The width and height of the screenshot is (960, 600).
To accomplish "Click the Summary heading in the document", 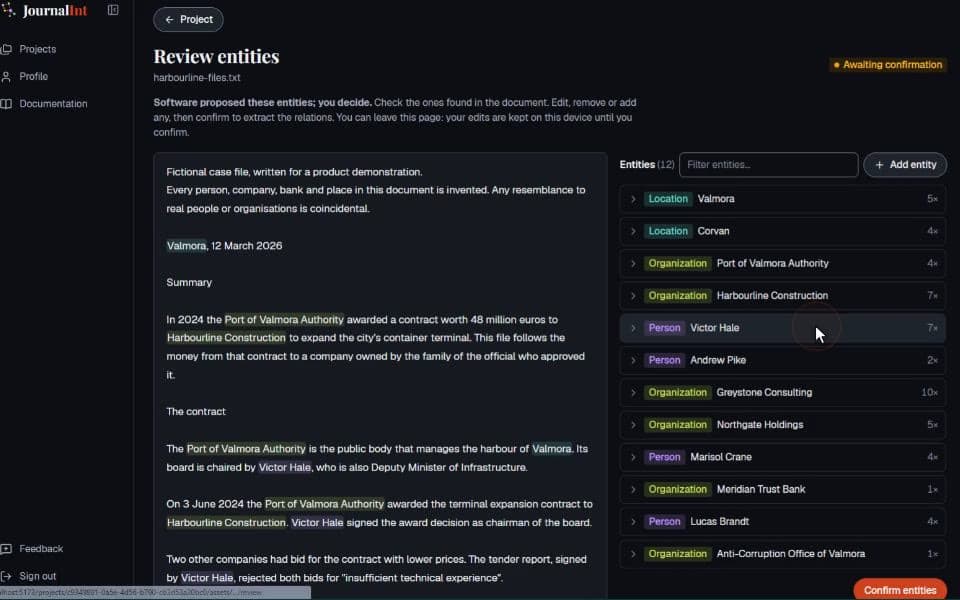I will (189, 282).
